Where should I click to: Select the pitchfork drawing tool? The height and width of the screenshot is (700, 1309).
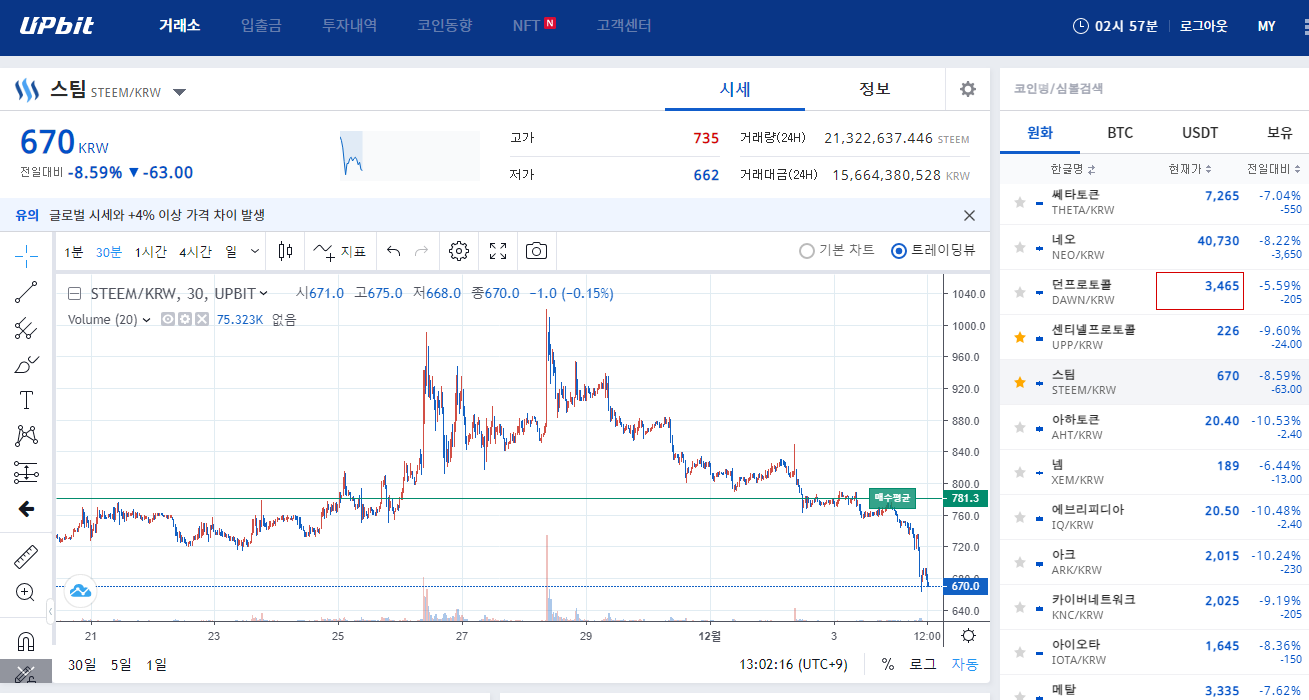point(26,328)
